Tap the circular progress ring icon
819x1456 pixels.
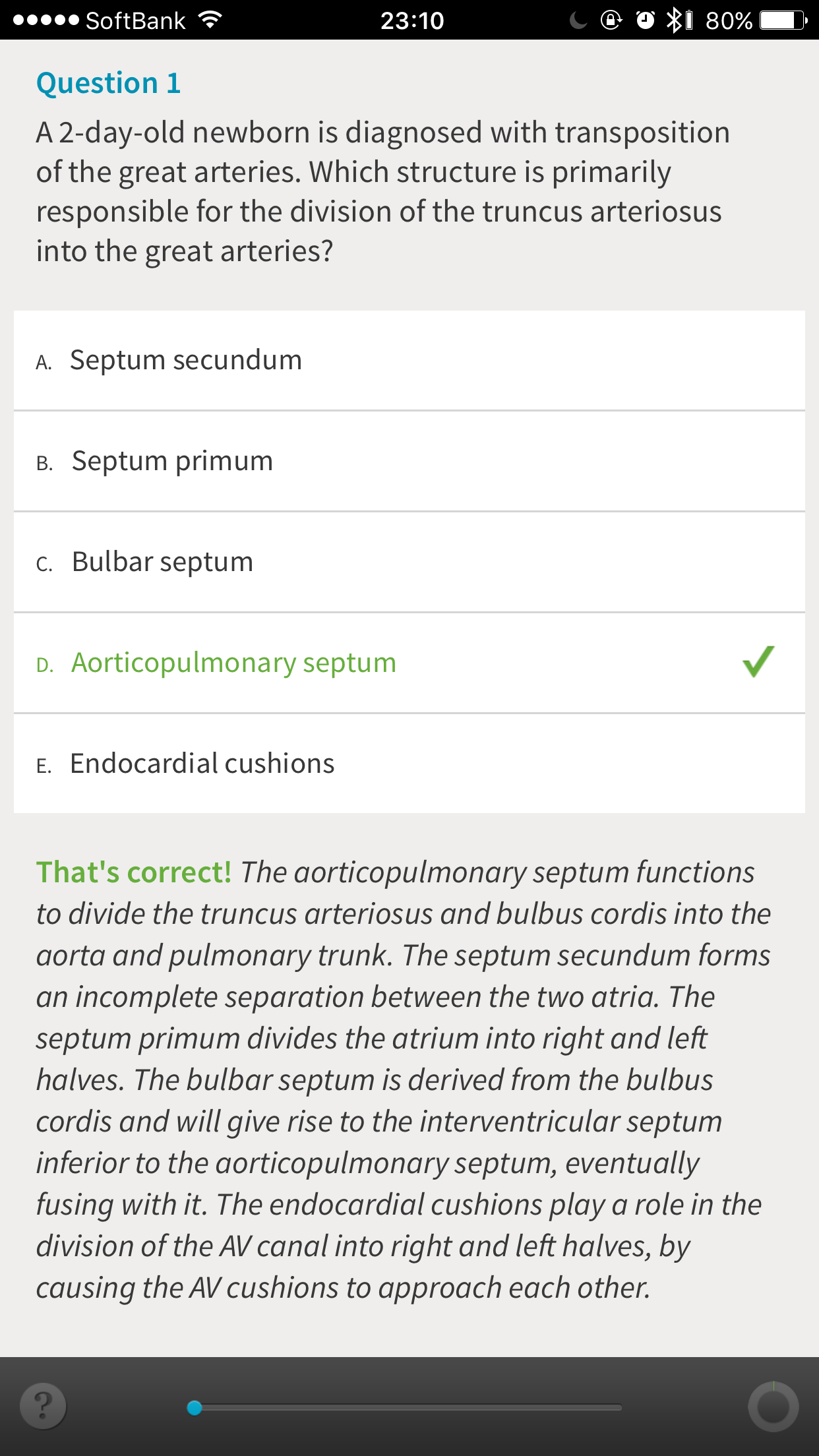point(773,1407)
